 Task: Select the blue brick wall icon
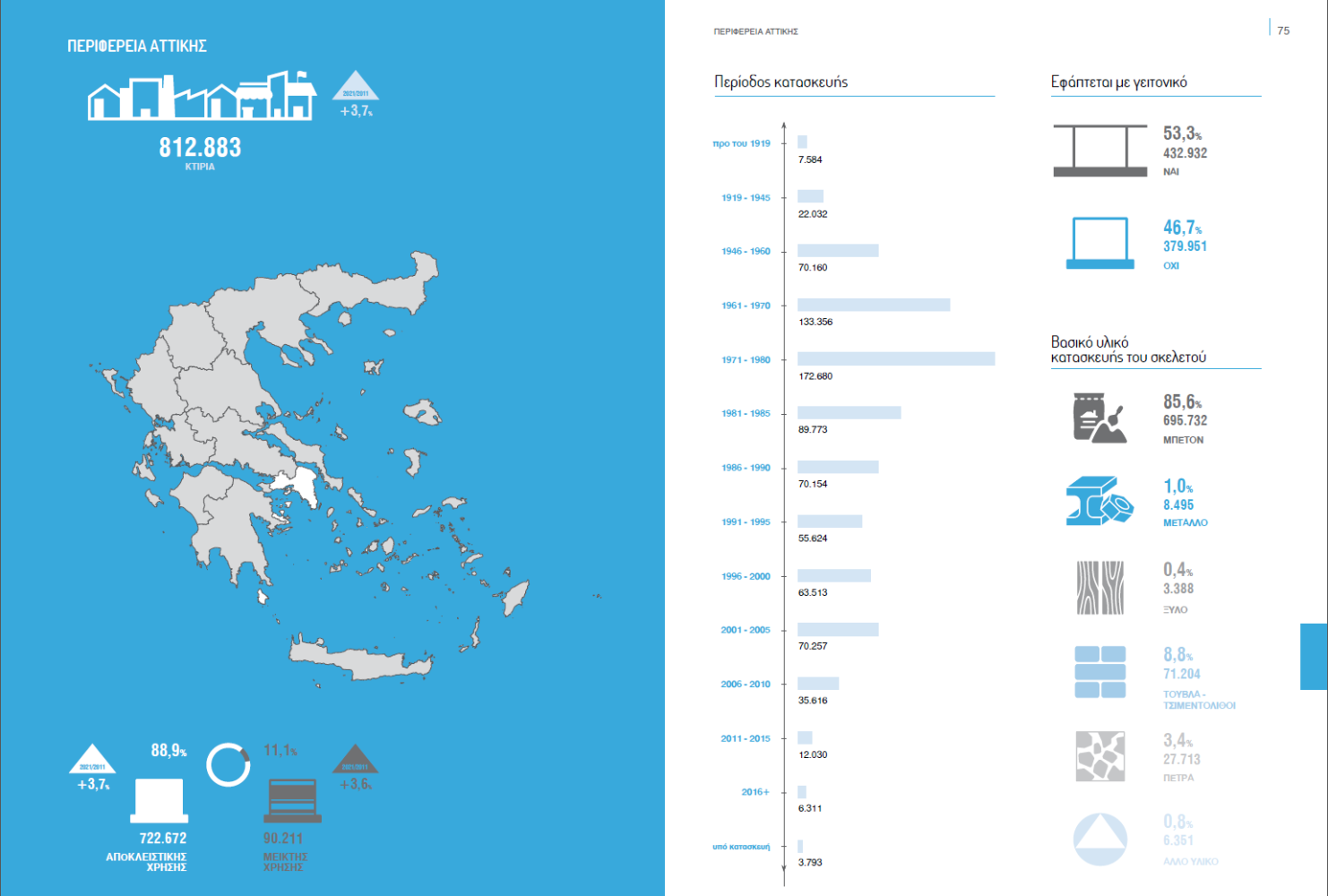click(x=1099, y=671)
